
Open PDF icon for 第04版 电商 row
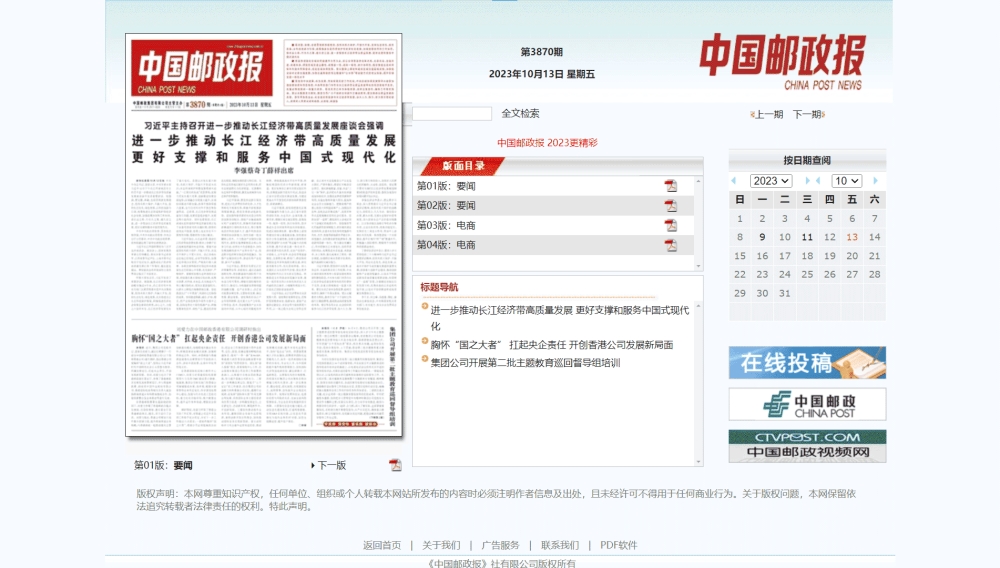click(670, 245)
